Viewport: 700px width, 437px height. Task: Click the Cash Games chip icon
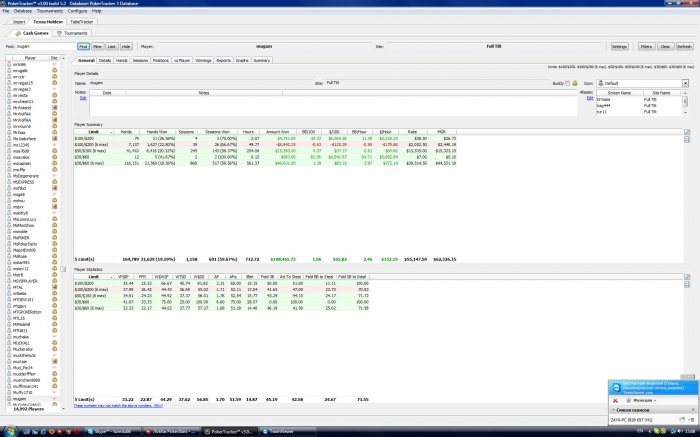(x=18, y=33)
